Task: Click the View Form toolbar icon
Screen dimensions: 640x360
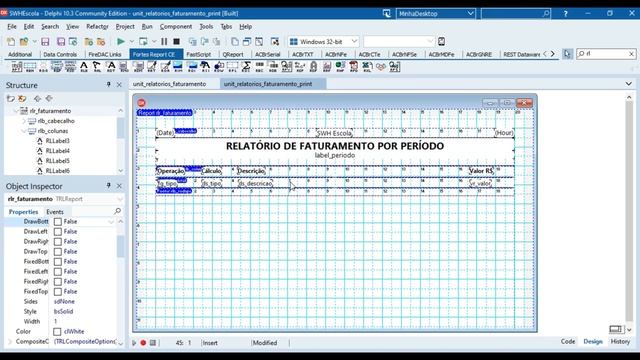Action: pyautogui.click(x=247, y=42)
